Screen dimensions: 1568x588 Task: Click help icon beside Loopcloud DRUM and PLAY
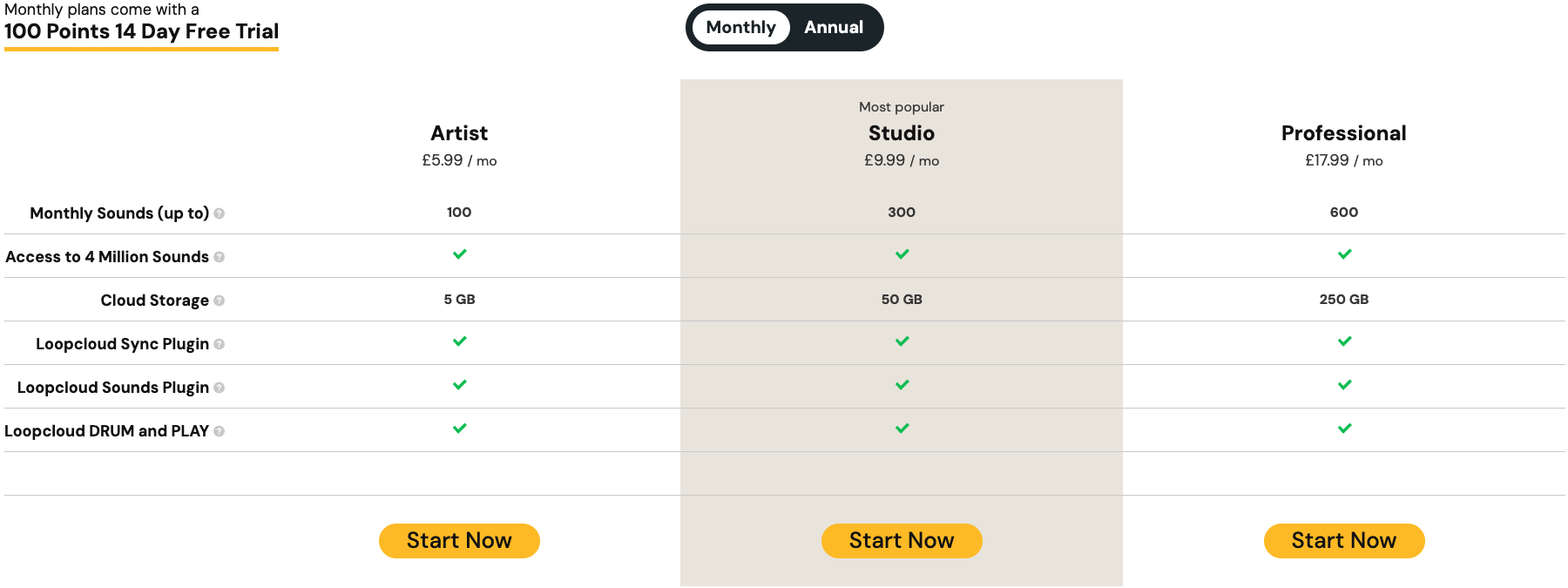click(x=220, y=431)
